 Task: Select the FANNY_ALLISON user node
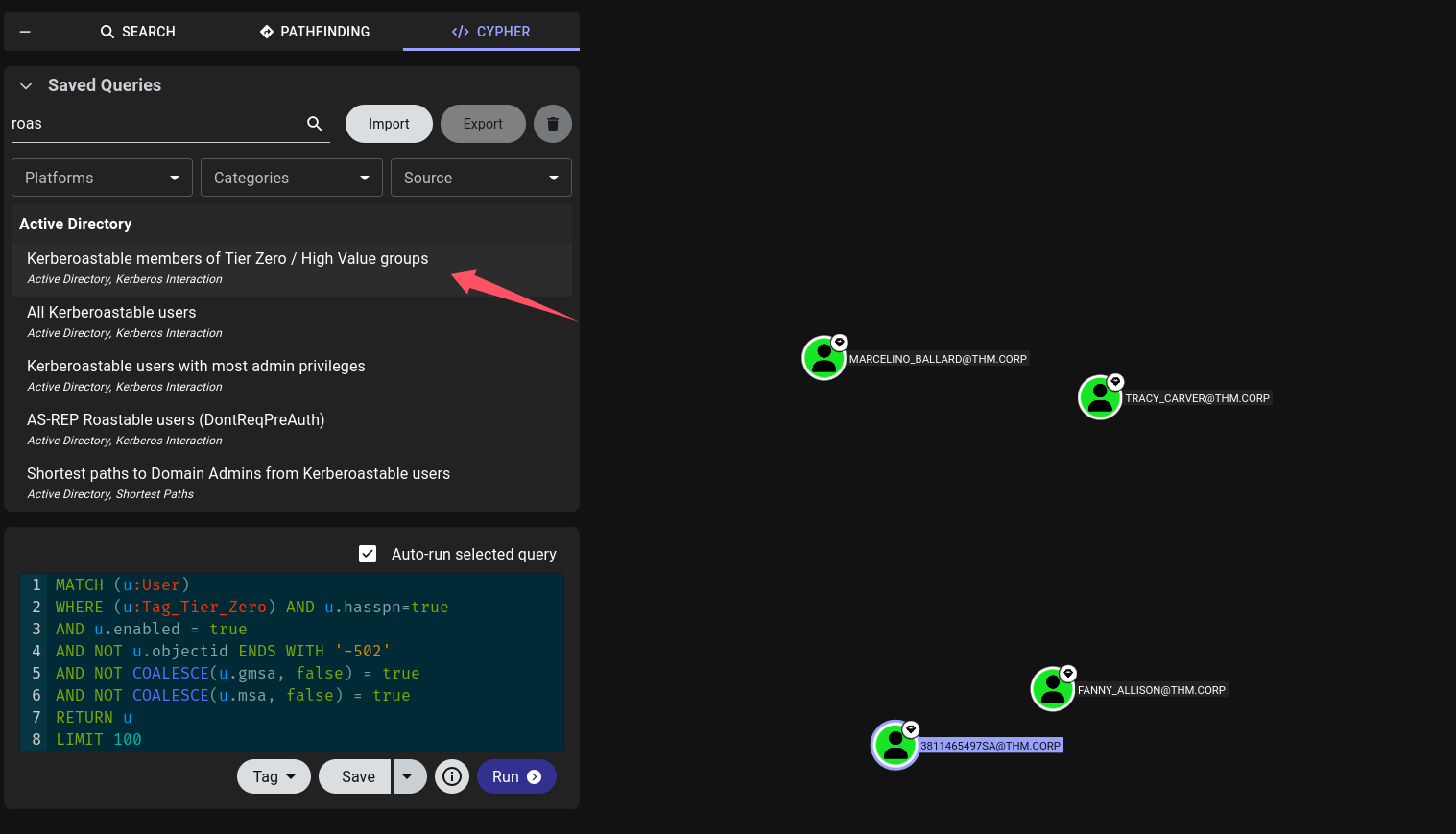[x=1052, y=689]
